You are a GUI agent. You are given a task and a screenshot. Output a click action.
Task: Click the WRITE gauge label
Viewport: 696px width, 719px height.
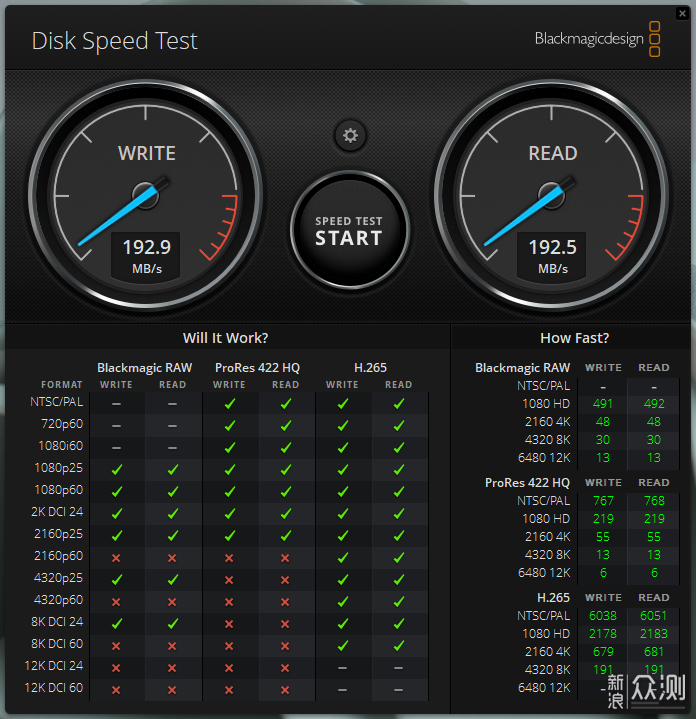pos(147,154)
